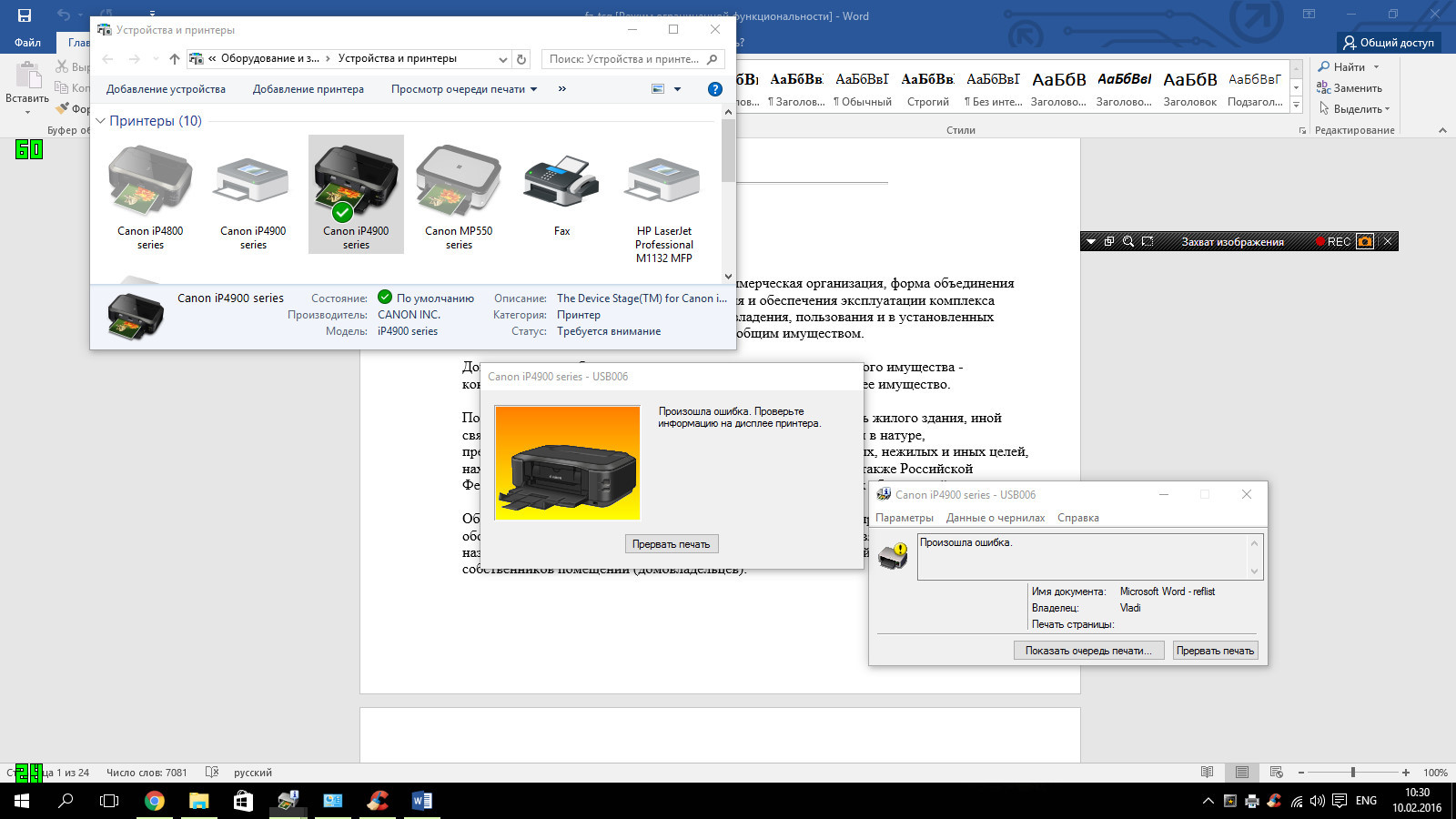1456x819 pixels.
Task: Open Параметры menu in Canon status monitor
Action: point(904,518)
